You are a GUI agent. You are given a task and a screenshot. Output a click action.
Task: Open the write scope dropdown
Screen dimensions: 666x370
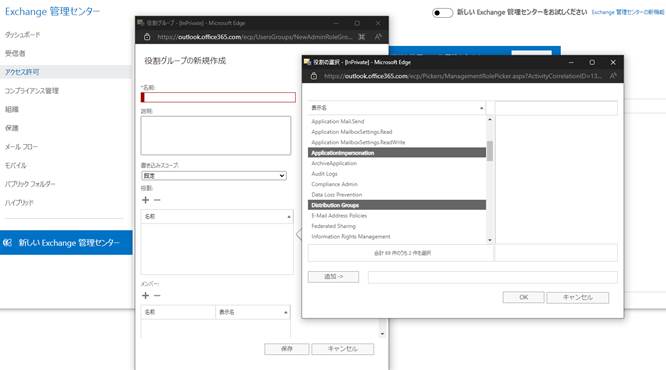tap(214, 175)
